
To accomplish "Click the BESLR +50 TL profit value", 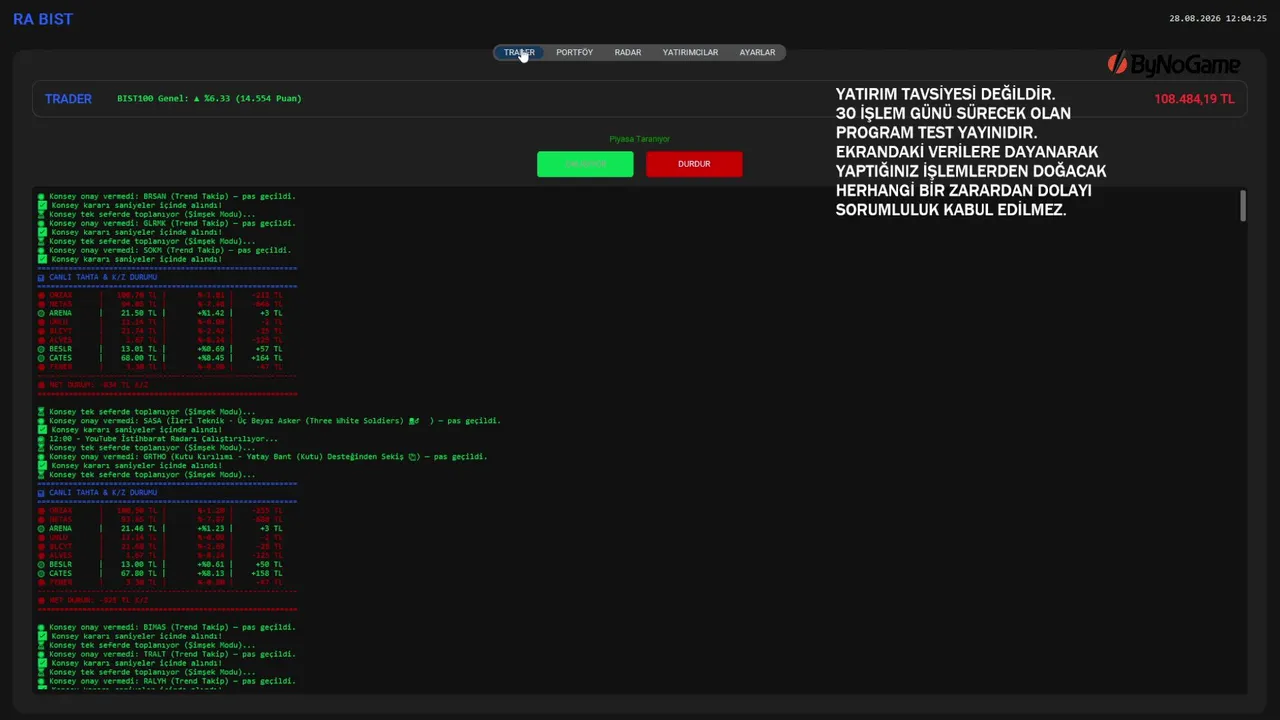I will pos(270,564).
